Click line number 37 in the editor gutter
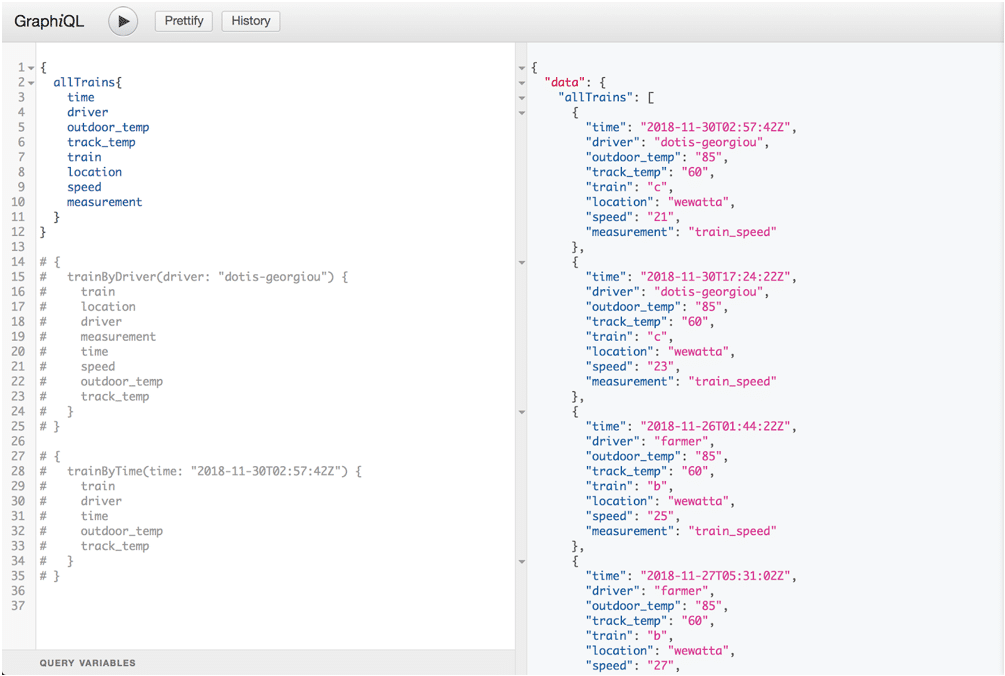Screen dimensions: 1005x676 pos(17,606)
